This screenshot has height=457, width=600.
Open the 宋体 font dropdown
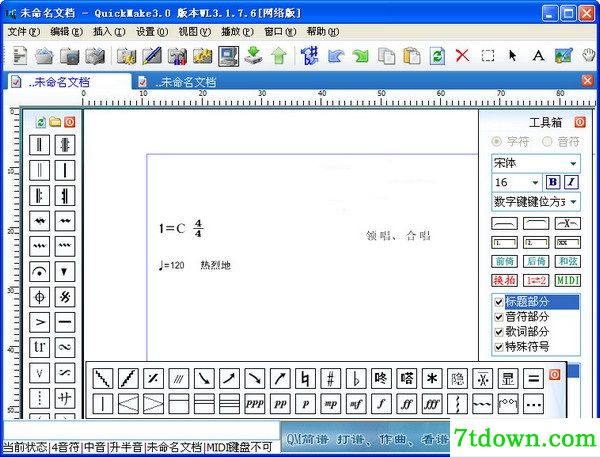(x=573, y=163)
